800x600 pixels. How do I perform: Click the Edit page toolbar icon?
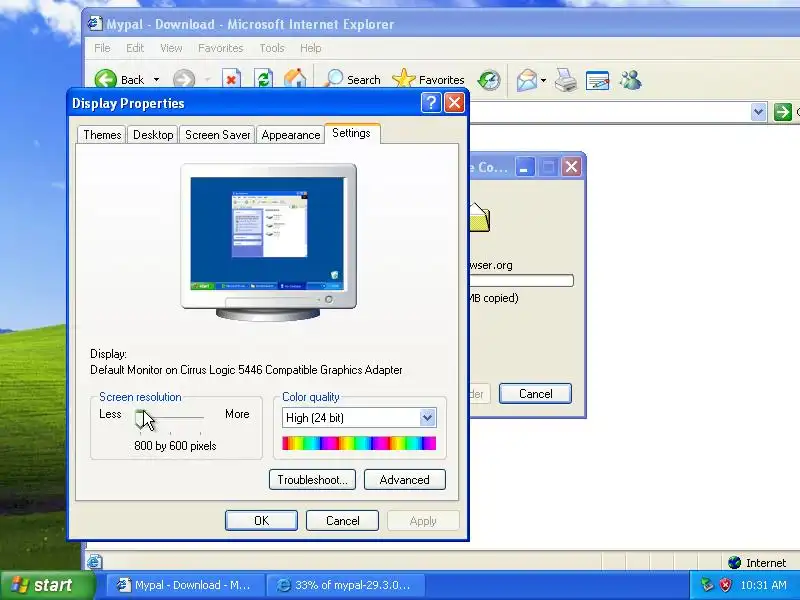(x=597, y=80)
